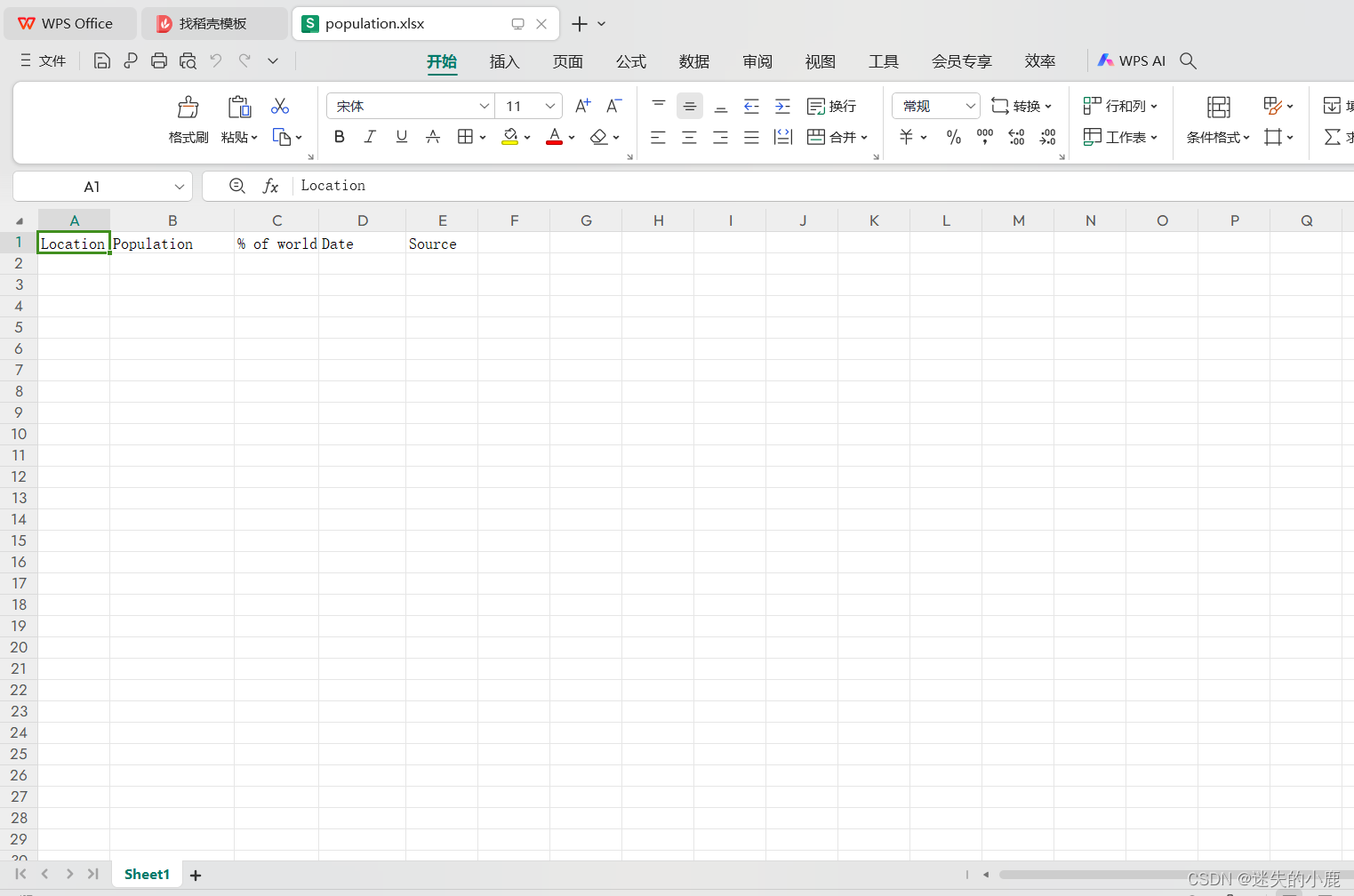Apply yellow fill color bucket
This screenshot has width=1354, height=896.
coord(510,136)
